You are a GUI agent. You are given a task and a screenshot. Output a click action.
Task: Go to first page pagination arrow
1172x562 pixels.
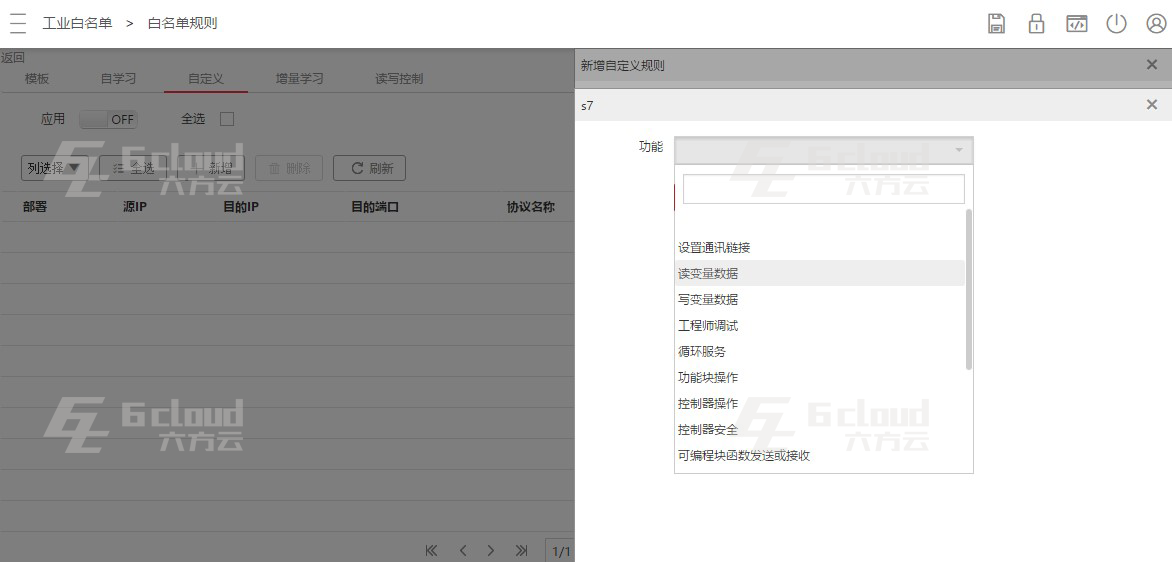click(x=431, y=551)
